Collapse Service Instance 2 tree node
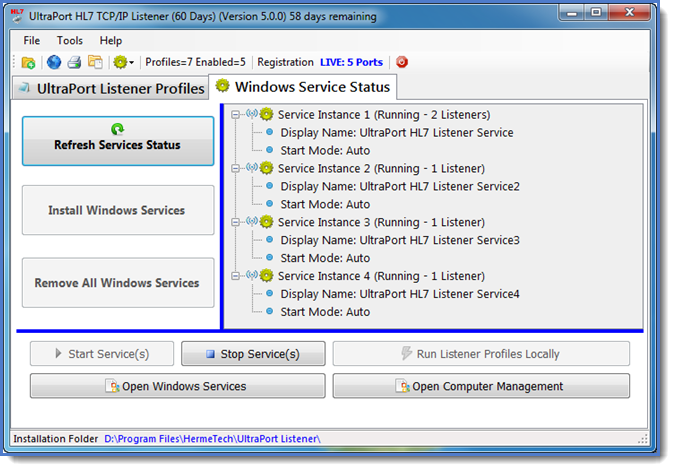This screenshot has height=471, width=675. (235, 168)
